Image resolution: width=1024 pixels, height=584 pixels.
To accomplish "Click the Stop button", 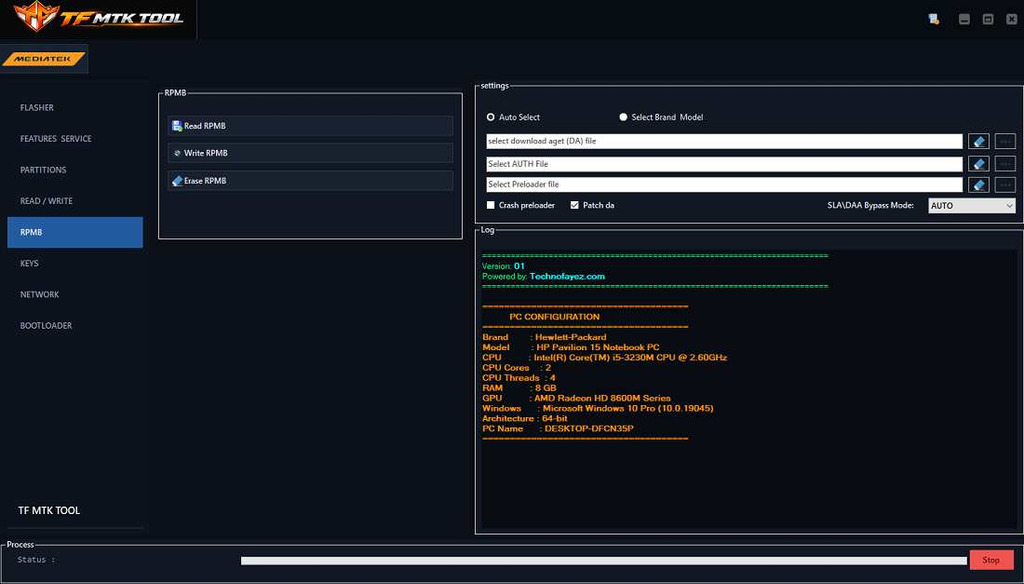I will point(991,560).
